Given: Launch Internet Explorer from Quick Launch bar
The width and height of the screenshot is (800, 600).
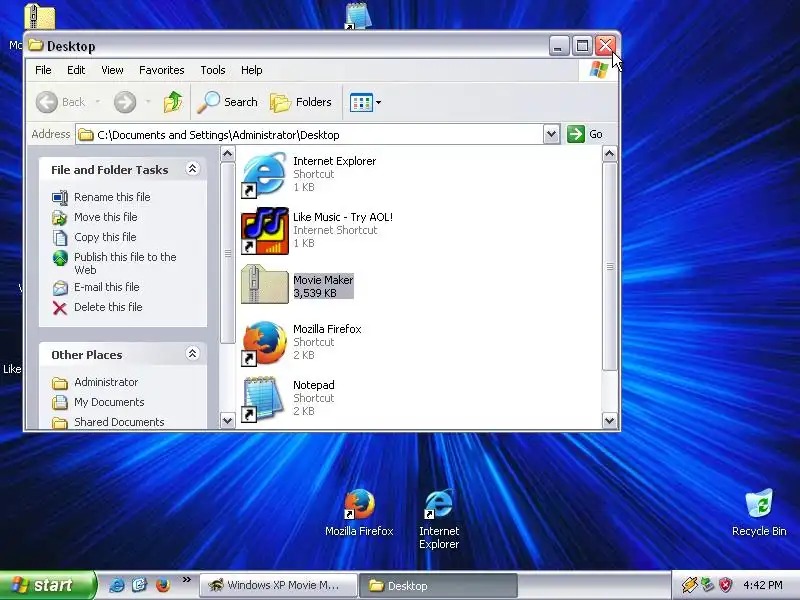Looking at the screenshot, I should [116, 585].
